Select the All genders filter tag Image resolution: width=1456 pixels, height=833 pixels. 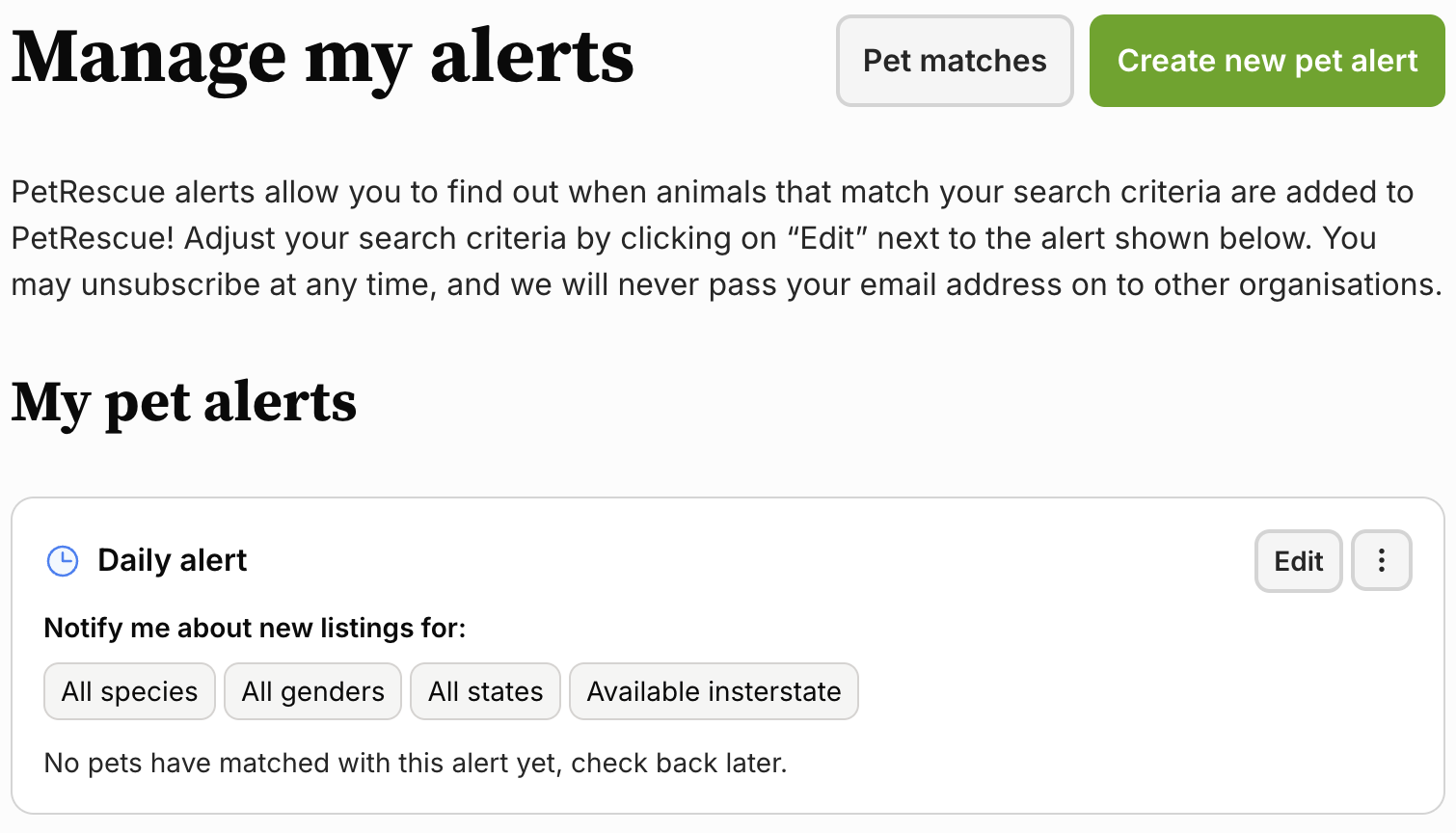tap(312, 691)
